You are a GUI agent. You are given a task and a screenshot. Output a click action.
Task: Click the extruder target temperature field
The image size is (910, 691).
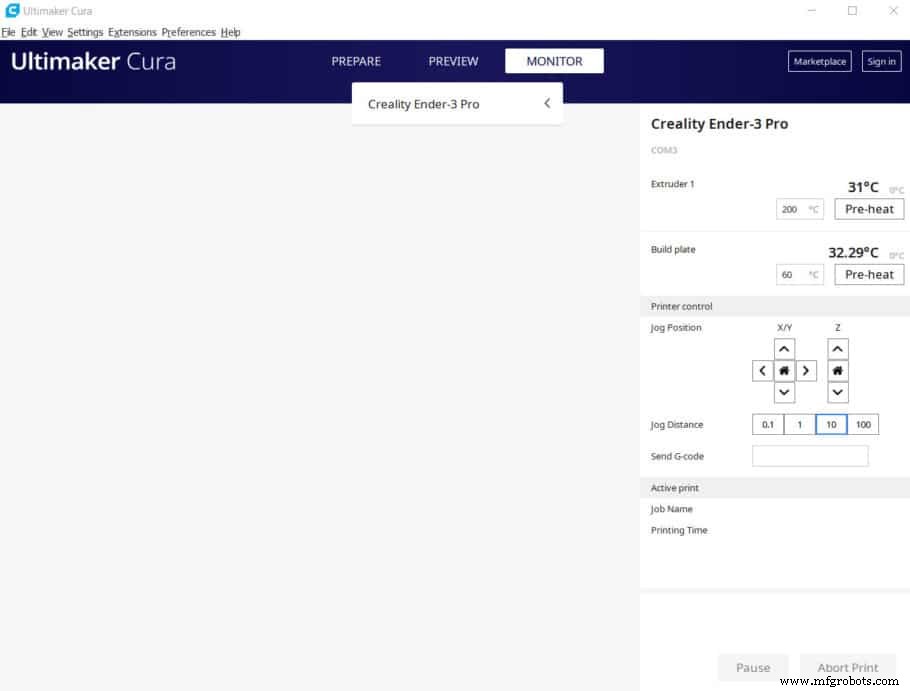(x=791, y=209)
